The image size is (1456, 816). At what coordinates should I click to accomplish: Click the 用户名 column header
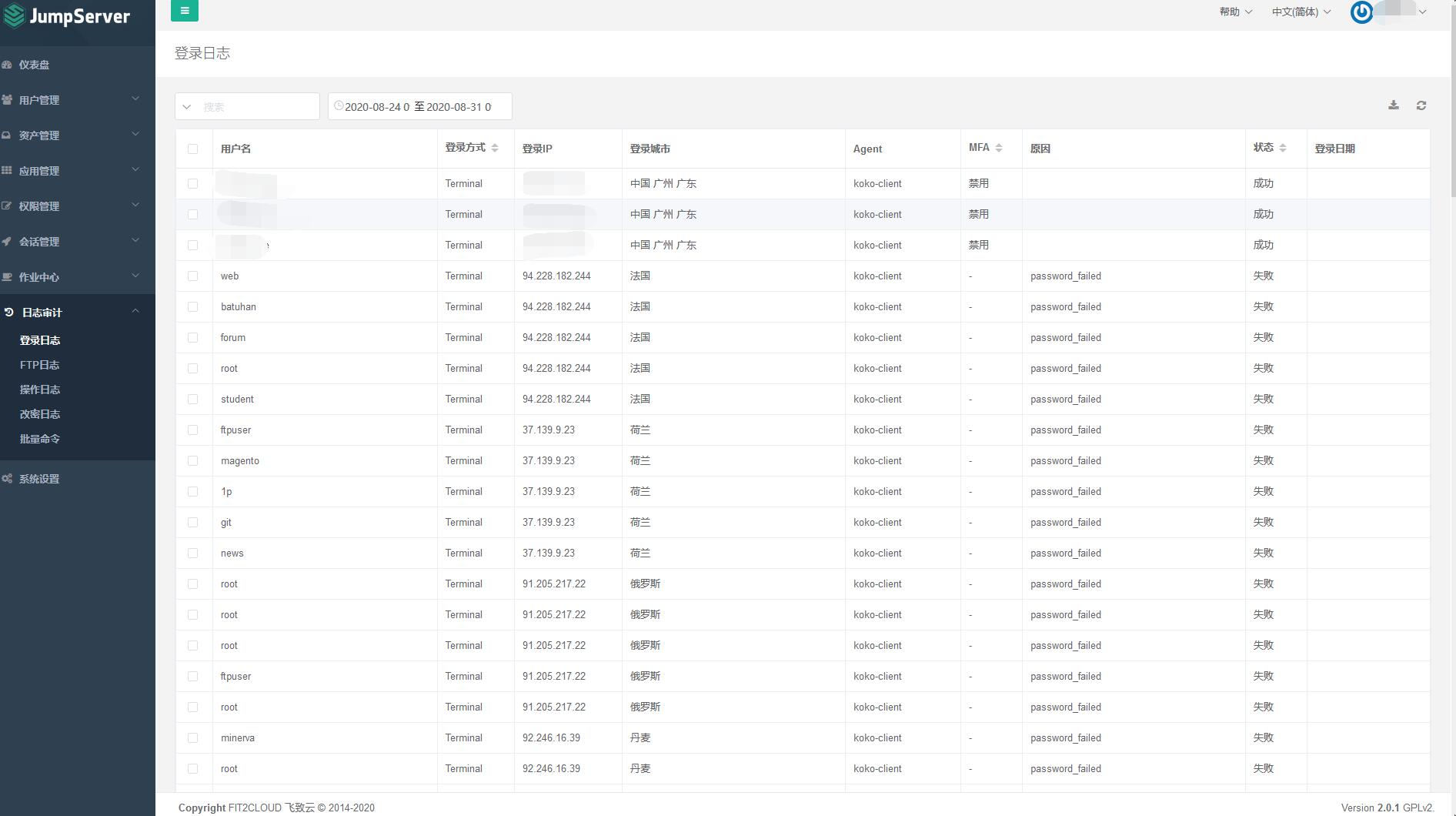point(235,149)
